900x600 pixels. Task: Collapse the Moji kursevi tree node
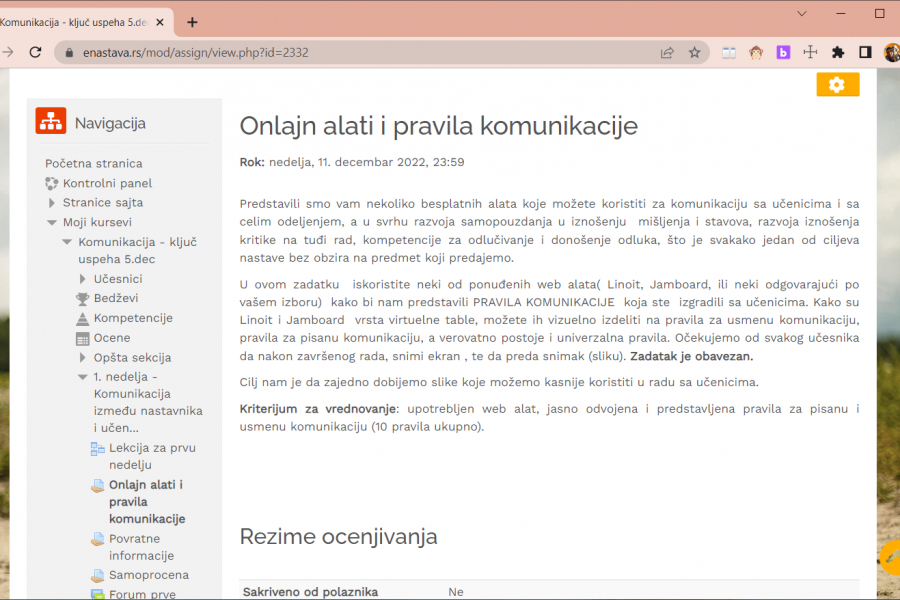point(52,222)
